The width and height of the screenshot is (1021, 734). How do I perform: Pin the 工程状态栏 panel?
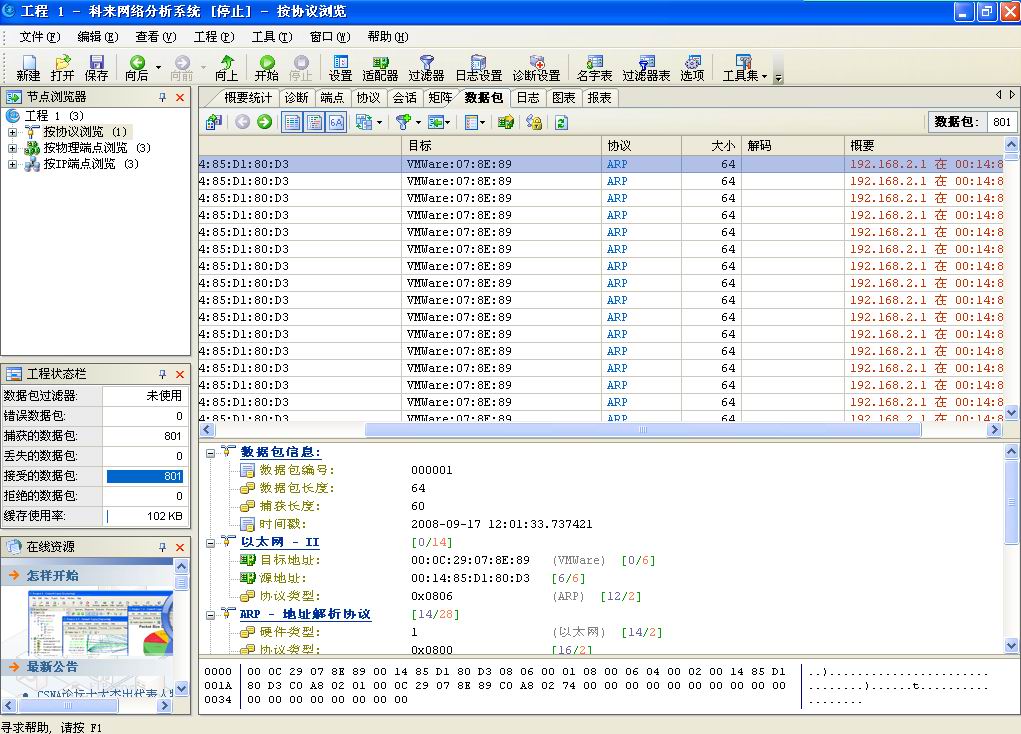point(163,373)
